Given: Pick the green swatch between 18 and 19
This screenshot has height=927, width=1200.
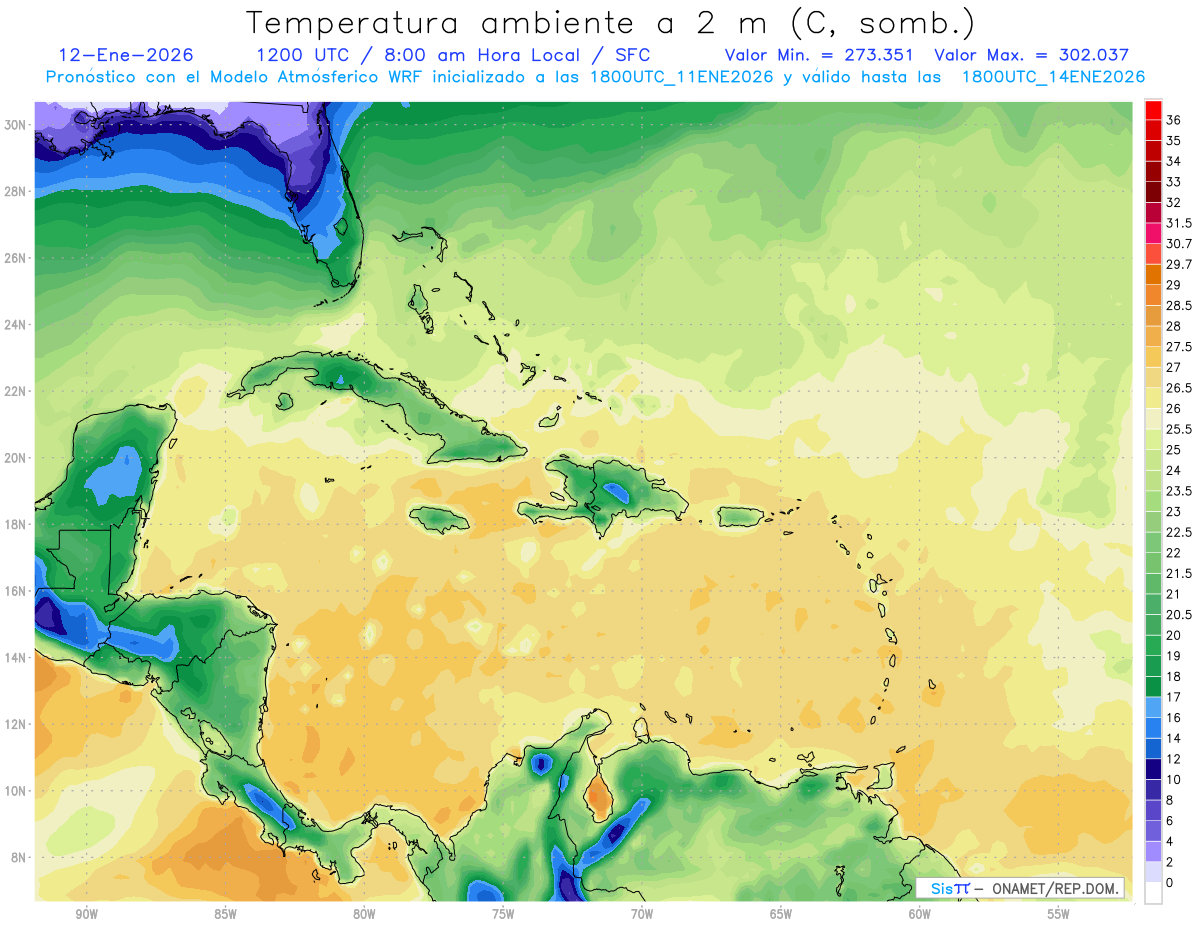Looking at the screenshot, I should tap(1153, 667).
